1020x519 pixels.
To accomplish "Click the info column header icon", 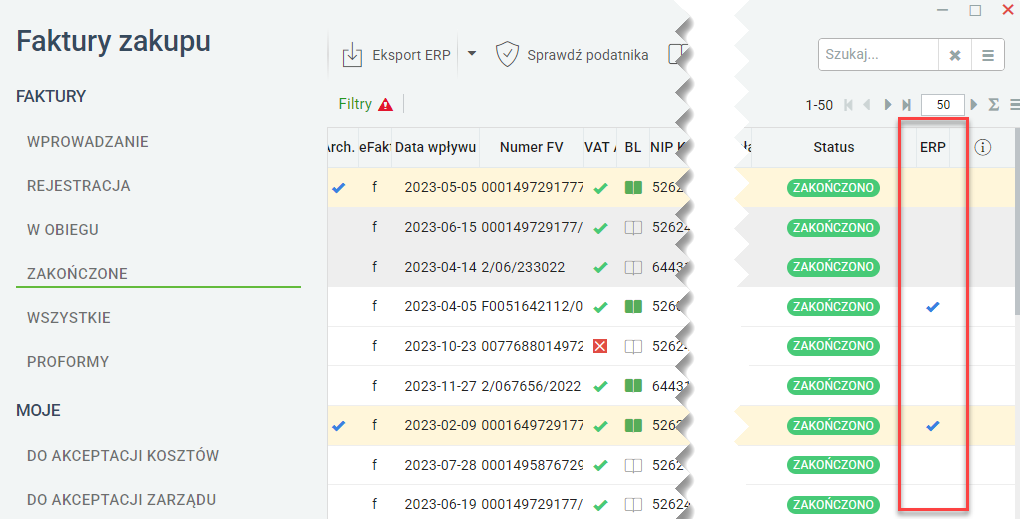I will [982, 148].
